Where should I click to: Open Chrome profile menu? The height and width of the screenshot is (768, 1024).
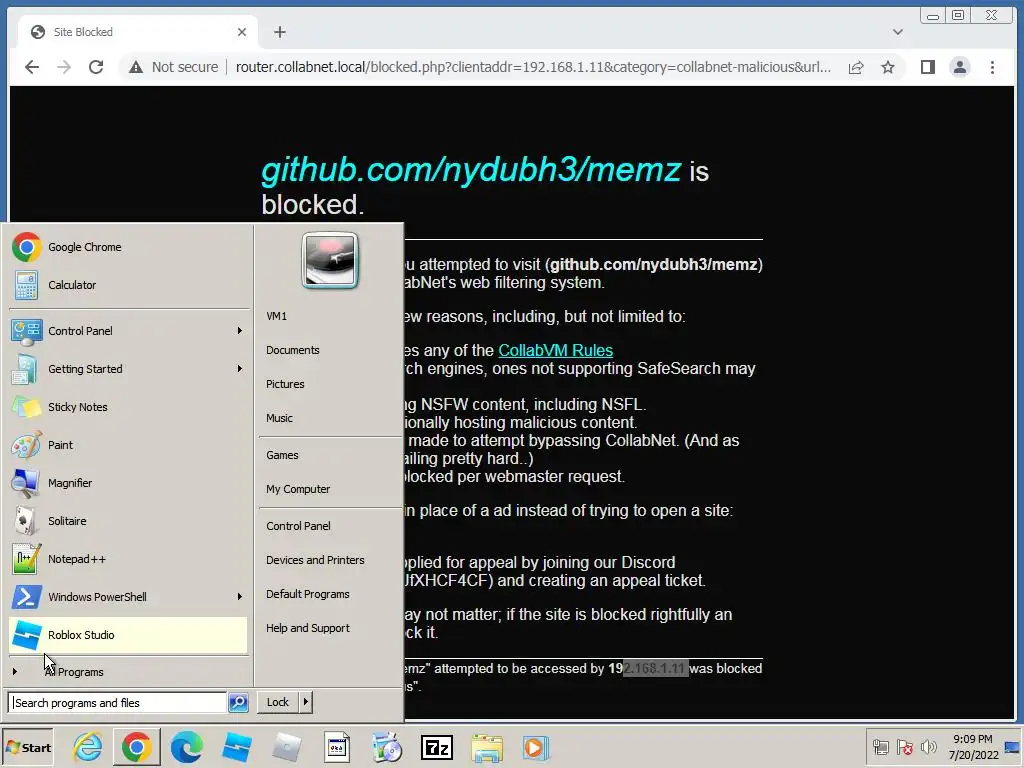click(959, 67)
